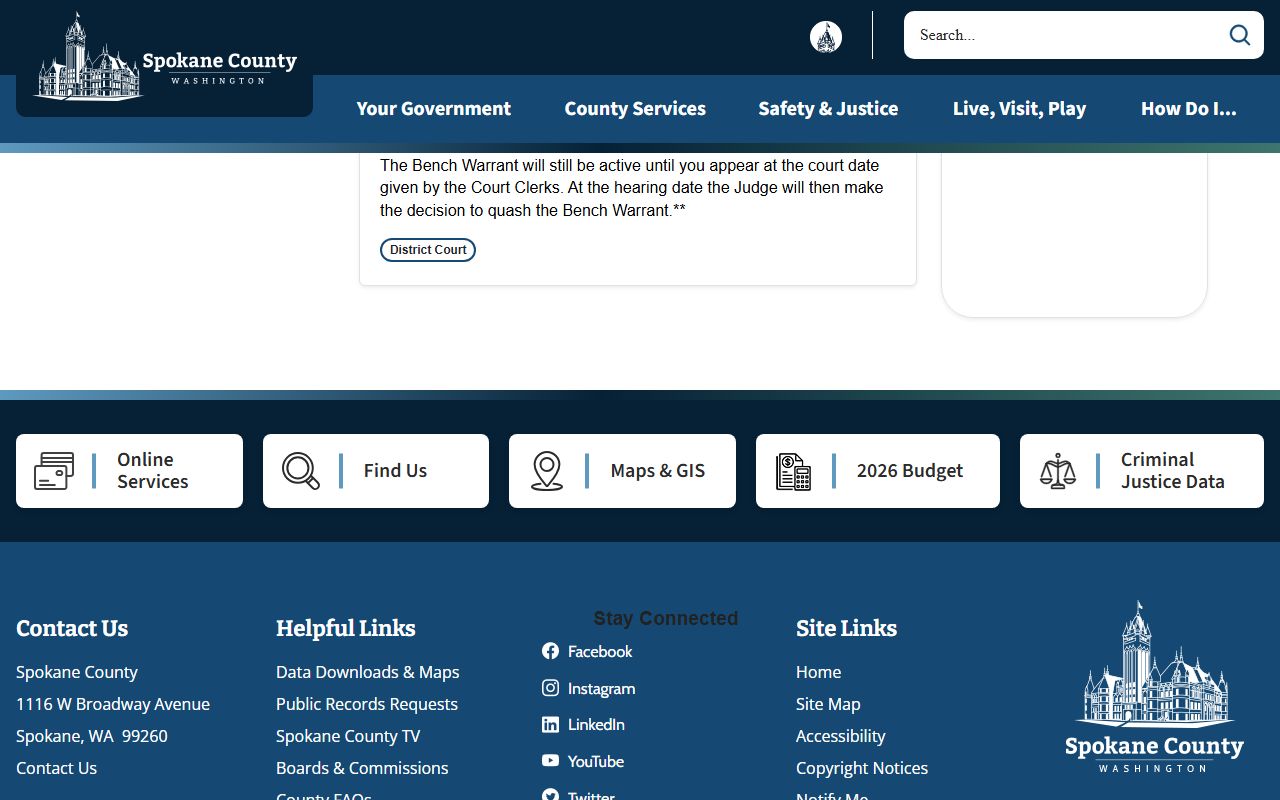The height and width of the screenshot is (800, 1280).
Task: Open the Live, Visit, Play menu
Action: pos(1019,108)
